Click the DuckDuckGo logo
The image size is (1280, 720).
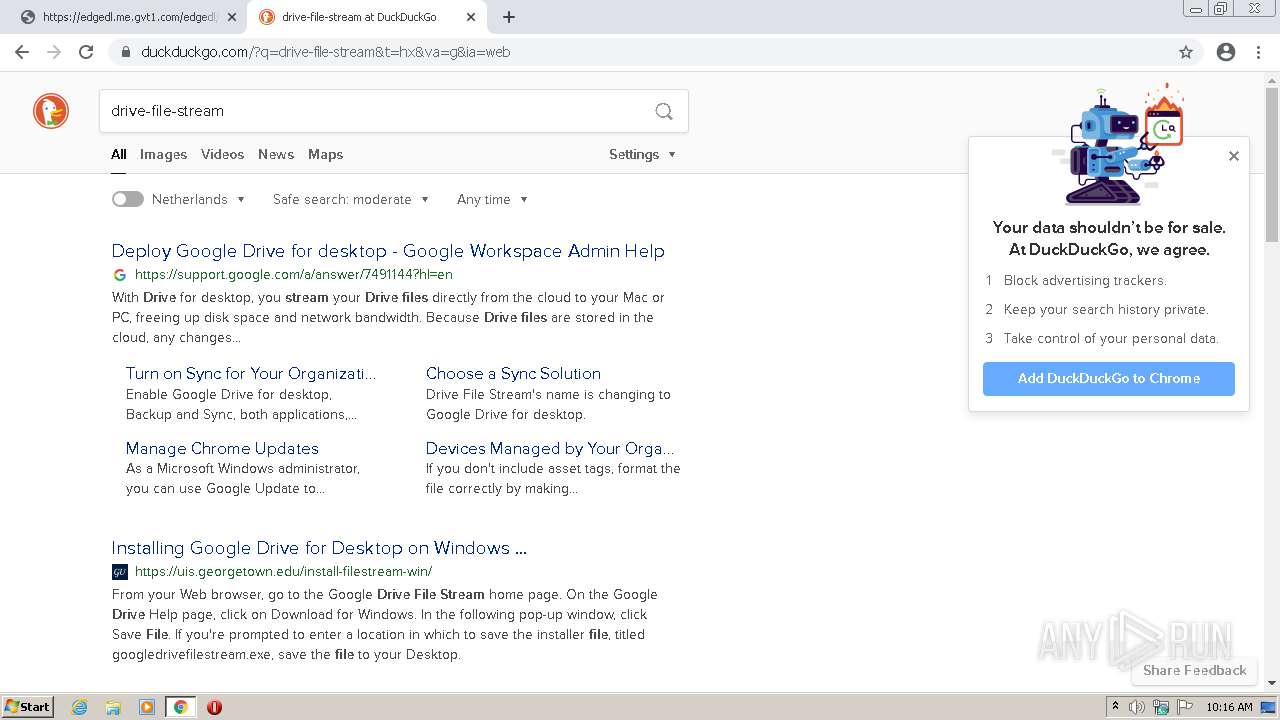coord(51,111)
